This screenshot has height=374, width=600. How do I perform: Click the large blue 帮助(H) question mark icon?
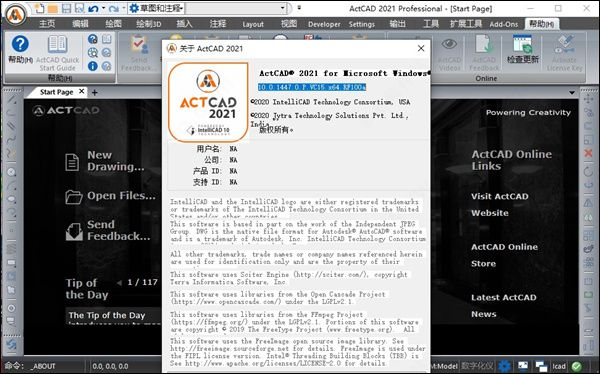(20, 49)
